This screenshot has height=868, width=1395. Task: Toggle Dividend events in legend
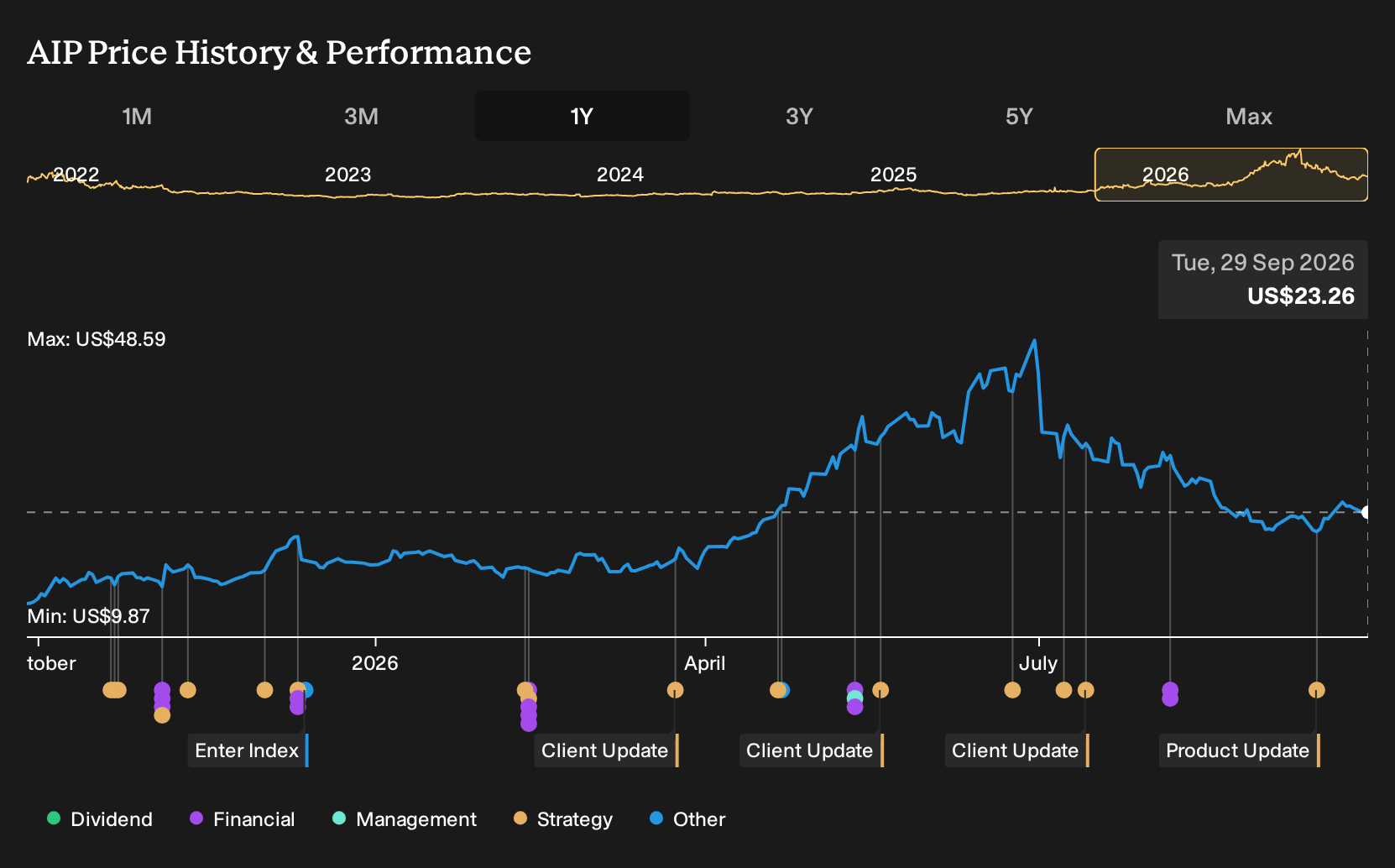100,819
